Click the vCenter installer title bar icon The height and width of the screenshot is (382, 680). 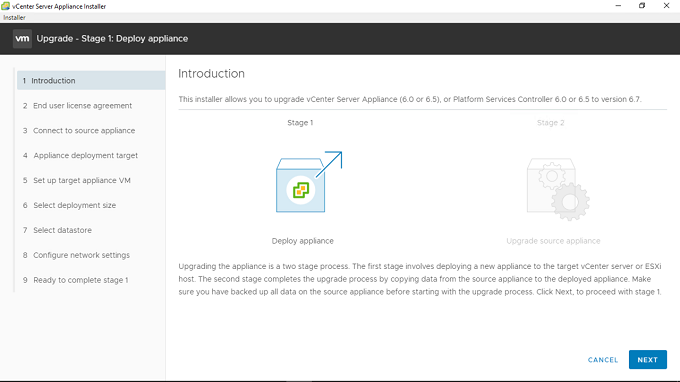tap(5, 6)
